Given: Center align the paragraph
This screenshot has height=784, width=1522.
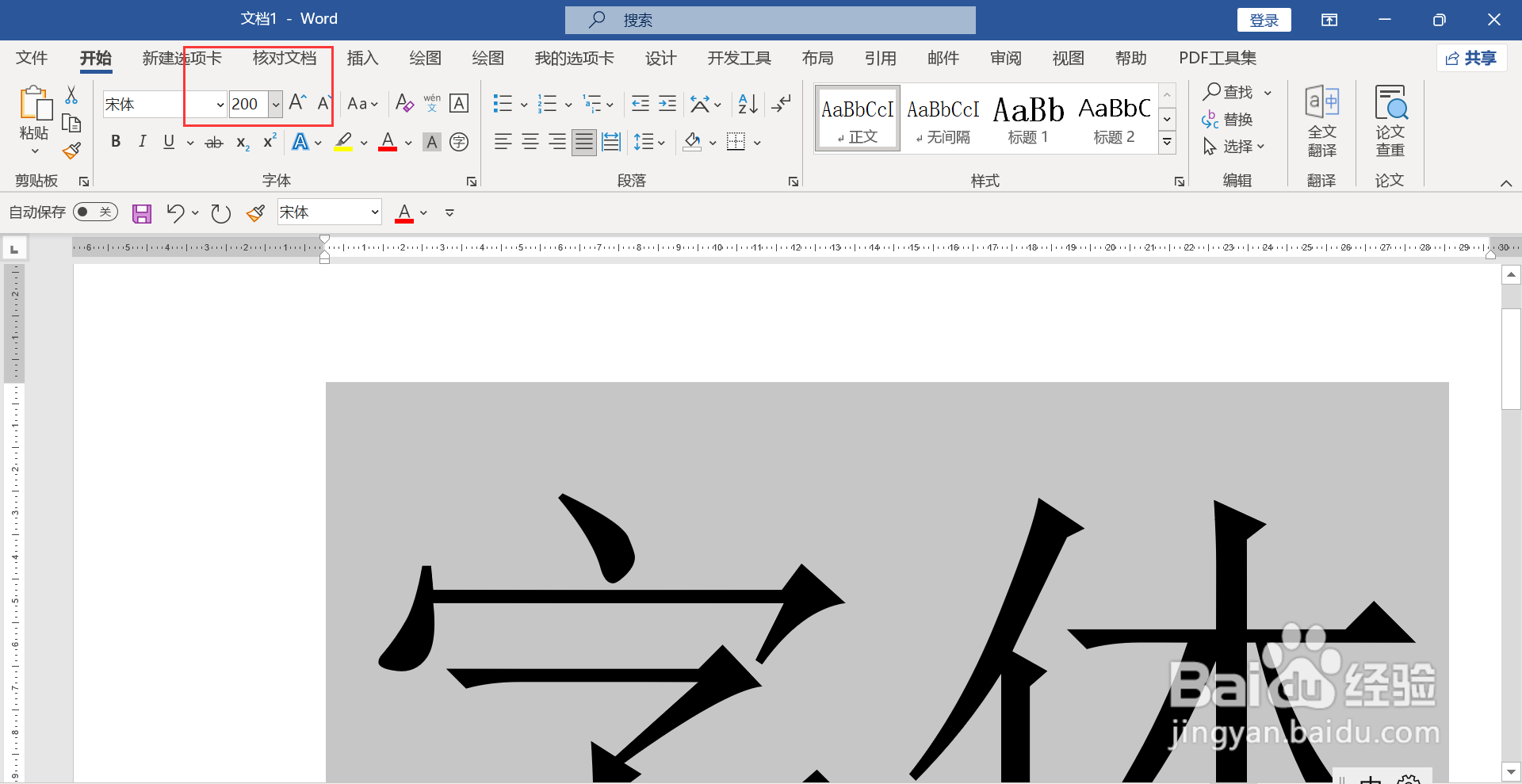Looking at the screenshot, I should coord(530,142).
